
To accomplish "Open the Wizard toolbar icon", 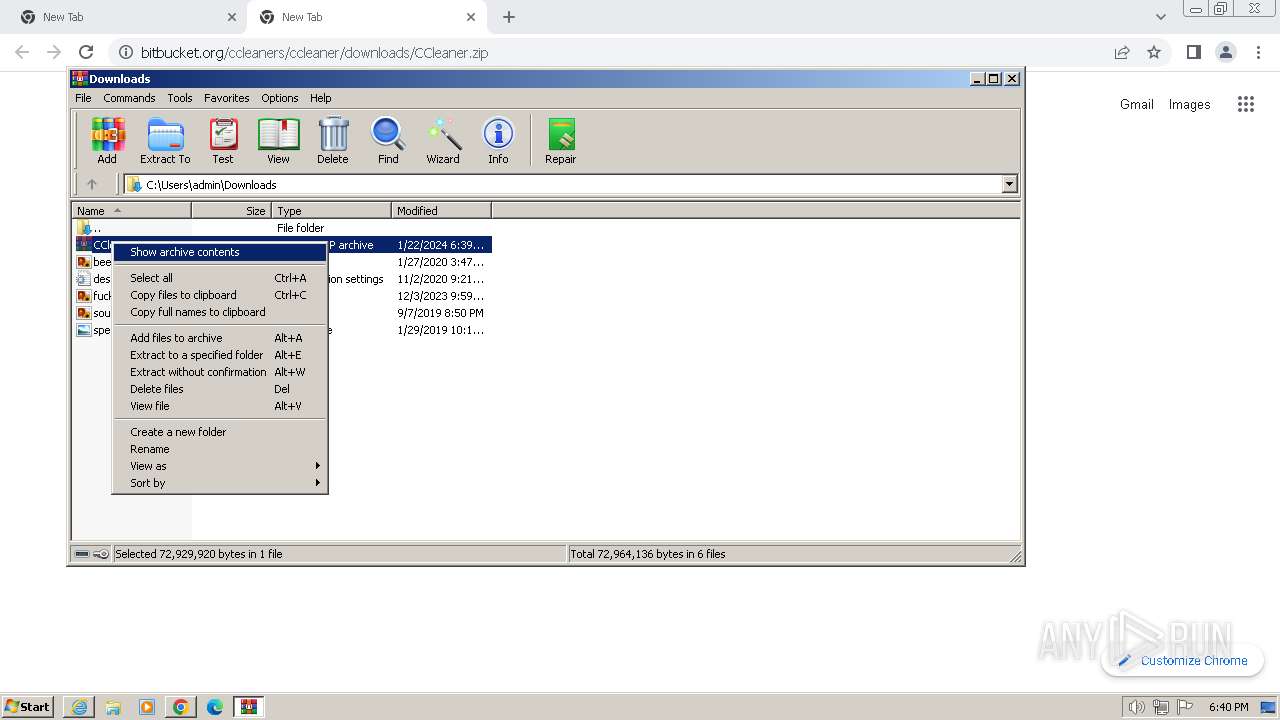I will point(443,141).
